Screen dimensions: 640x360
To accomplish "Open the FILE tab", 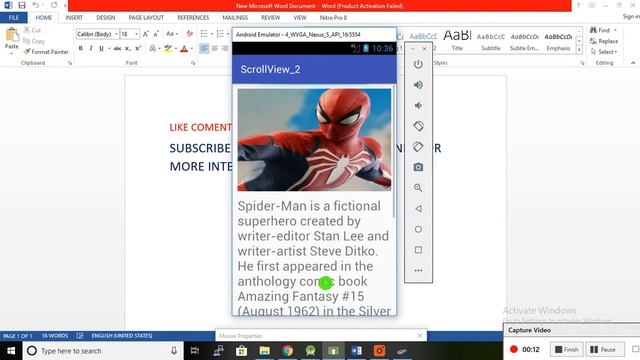I will [13, 18].
